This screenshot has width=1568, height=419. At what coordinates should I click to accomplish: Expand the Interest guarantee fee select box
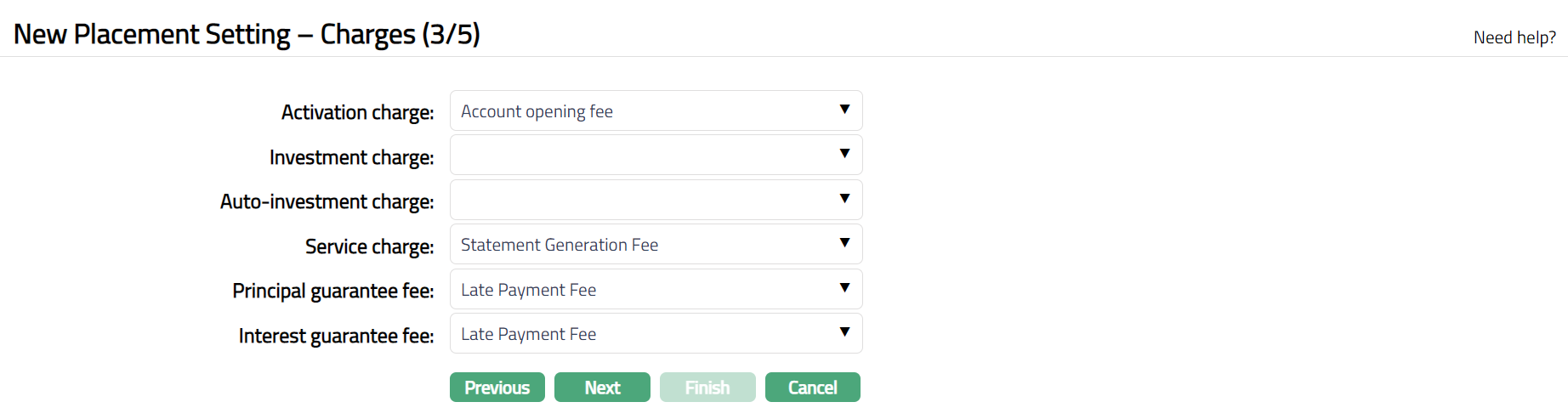click(x=646, y=334)
